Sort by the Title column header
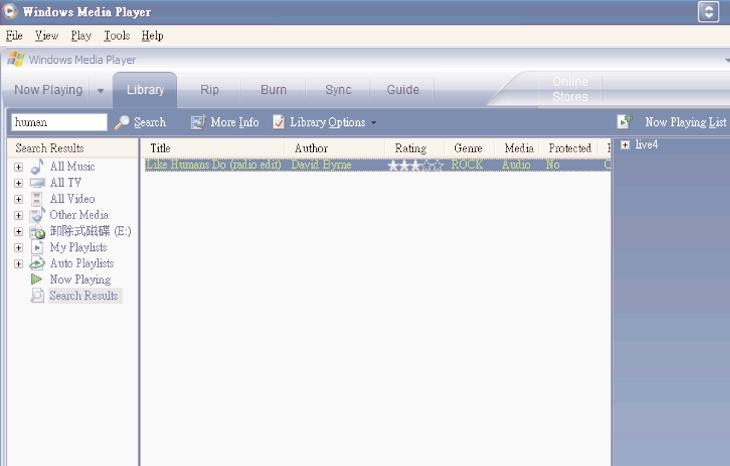This screenshot has width=730, height=466. click(x=213, y=148)
